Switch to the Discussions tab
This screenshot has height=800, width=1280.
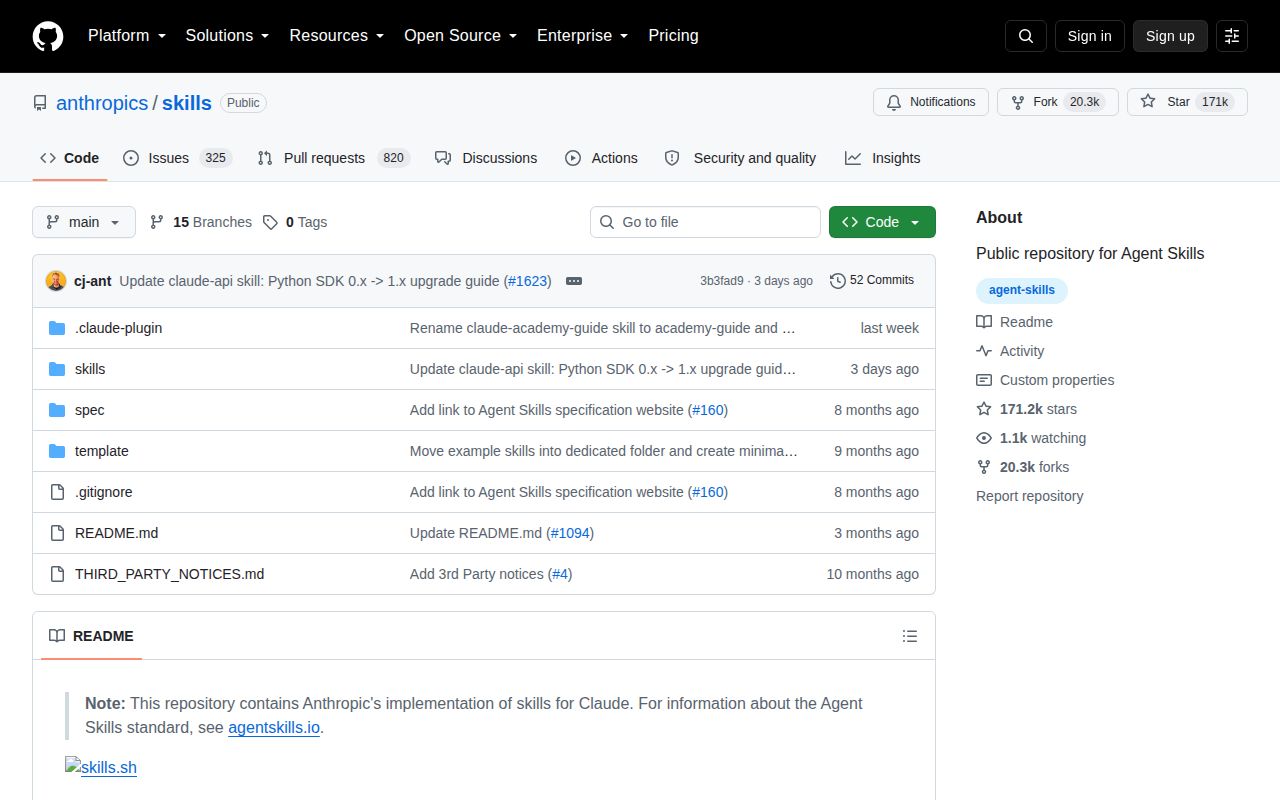coord(486,158)
